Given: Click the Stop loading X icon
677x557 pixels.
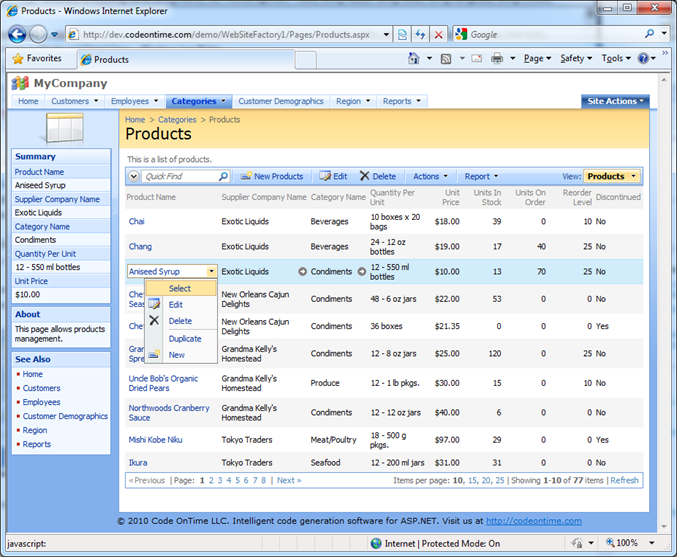Looking at the screenshot, I should click(x=439, y=34).
